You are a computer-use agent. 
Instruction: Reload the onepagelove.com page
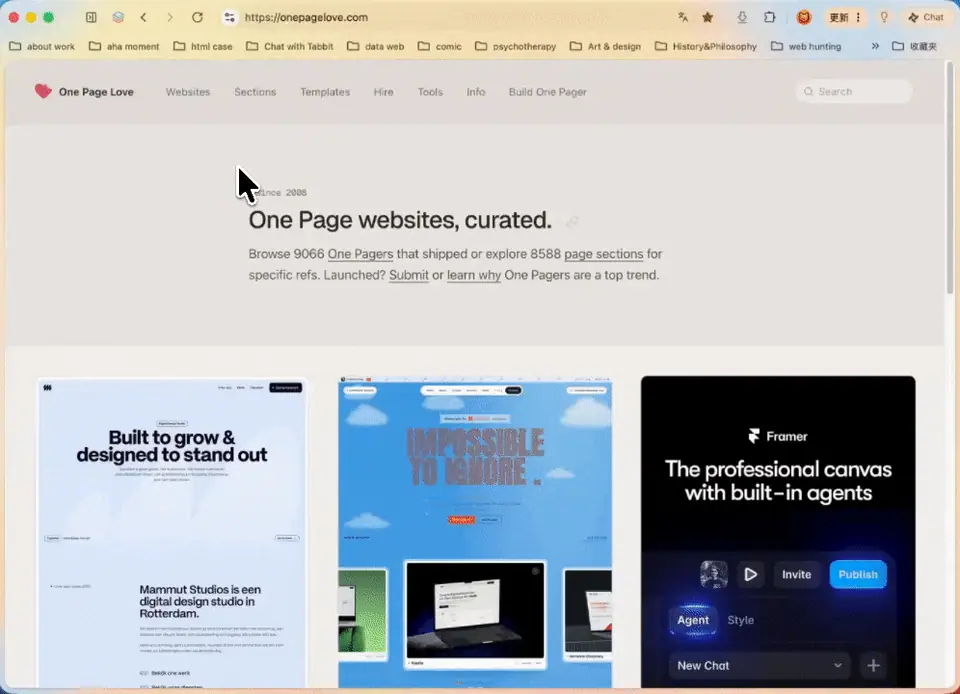(197, 17)
